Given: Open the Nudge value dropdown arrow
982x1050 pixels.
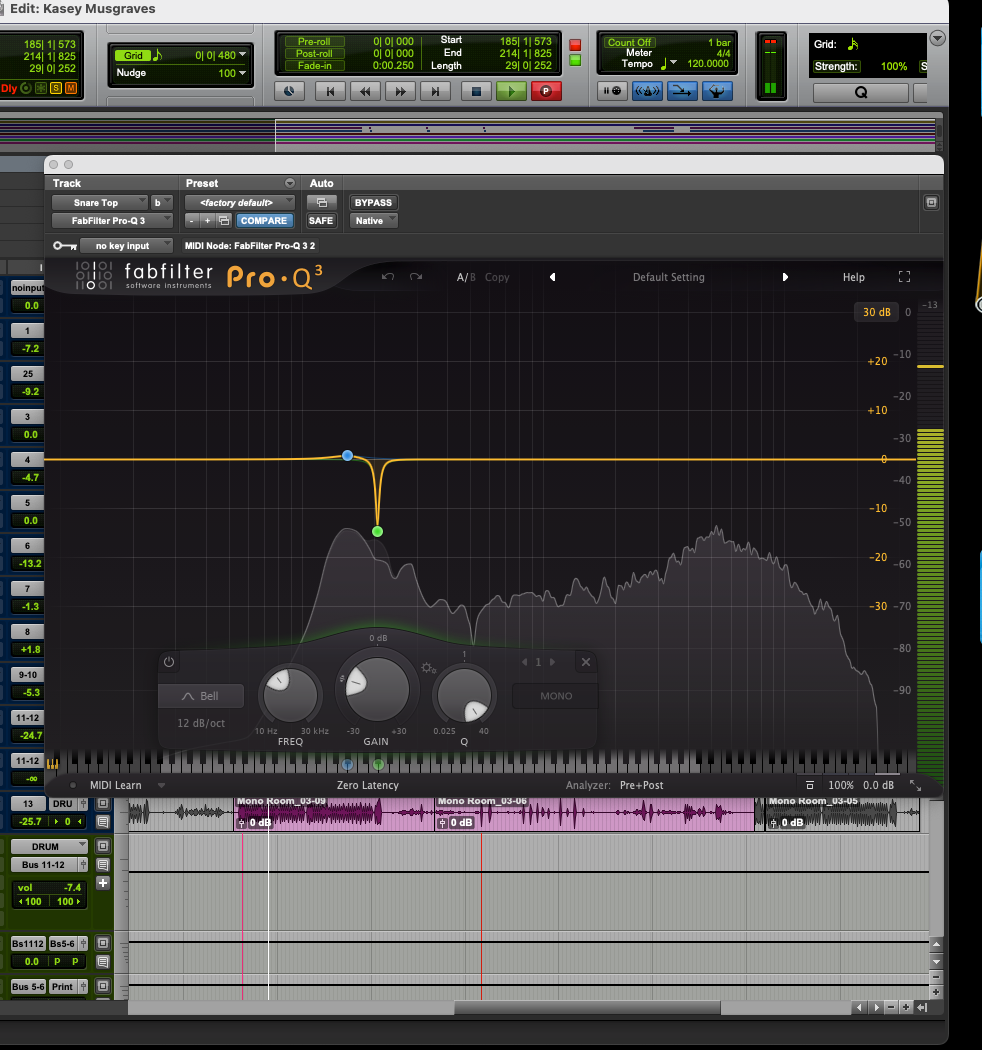Looking at the screenshot, I should [x=242, y=72].
